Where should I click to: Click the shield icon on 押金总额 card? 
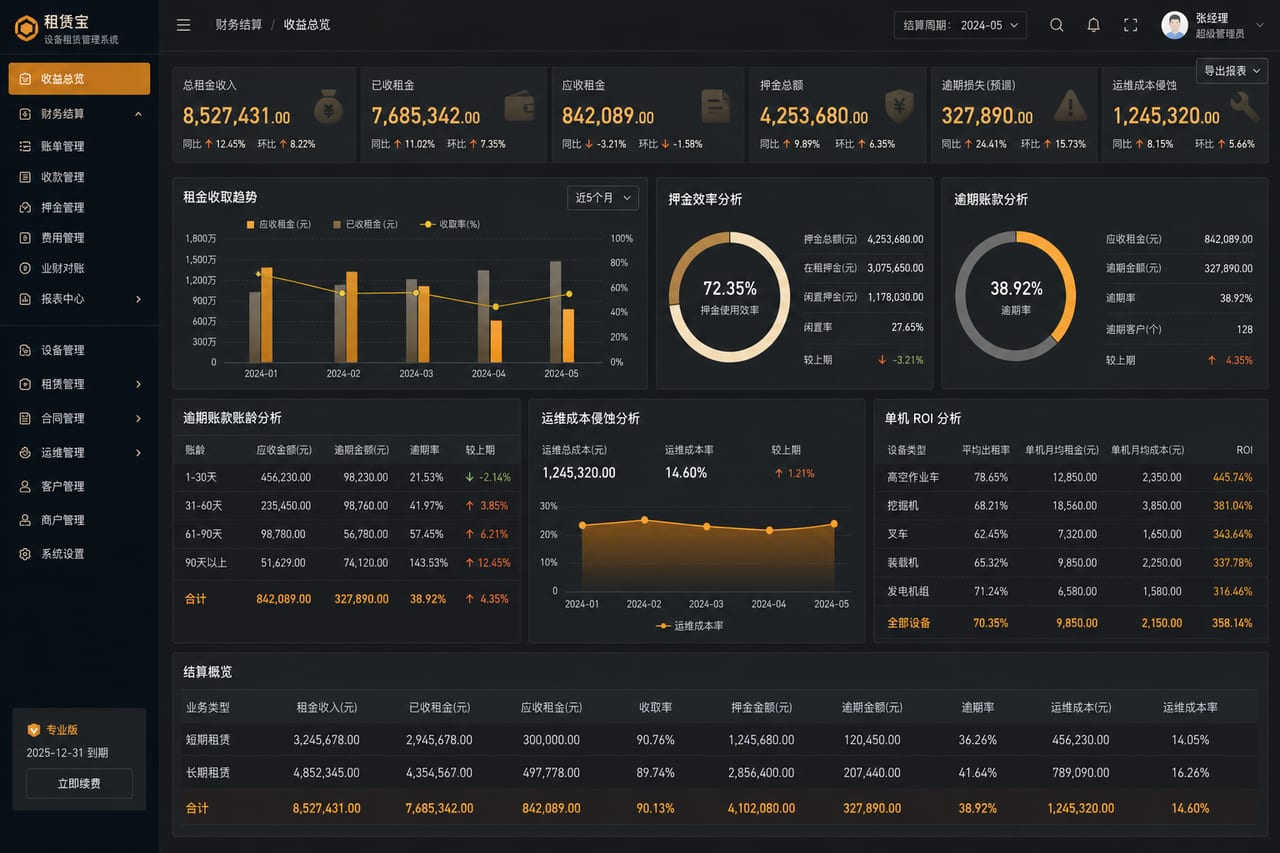coord(899,105)
